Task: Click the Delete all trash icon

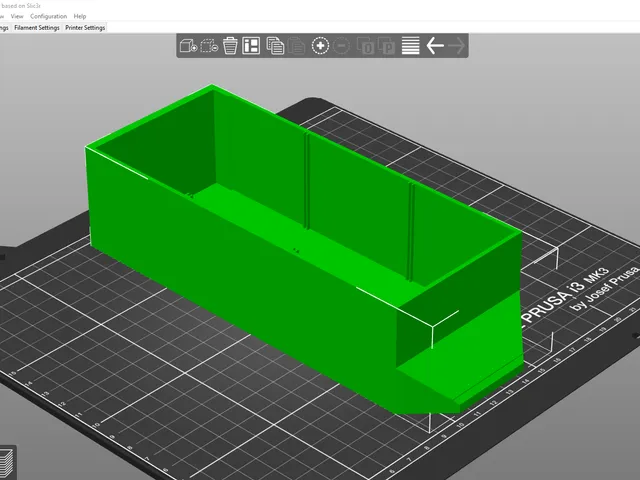Action: coord(230,46)
